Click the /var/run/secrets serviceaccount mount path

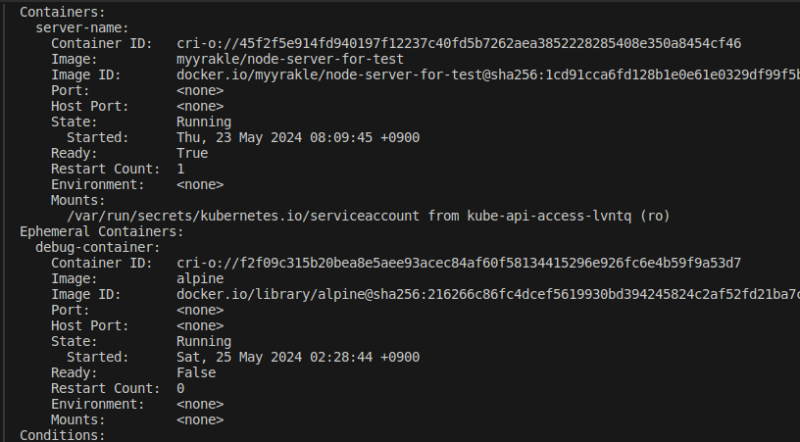coord(245,215)
